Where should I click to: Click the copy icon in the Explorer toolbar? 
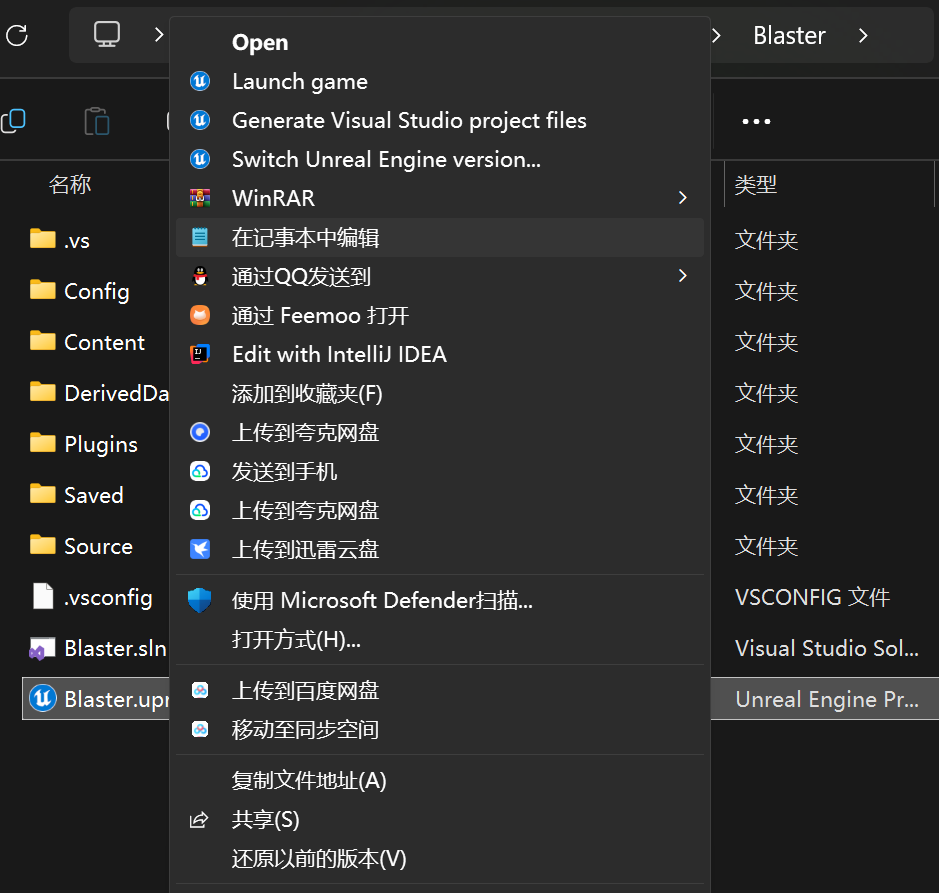[13, 121]
